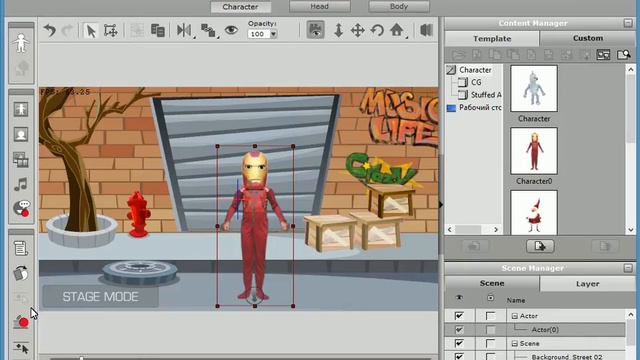Image resolution: width=640 pixels, height=360 pixels.
Task: Select the Actor(0) row name
Action: tap(545, 329)
